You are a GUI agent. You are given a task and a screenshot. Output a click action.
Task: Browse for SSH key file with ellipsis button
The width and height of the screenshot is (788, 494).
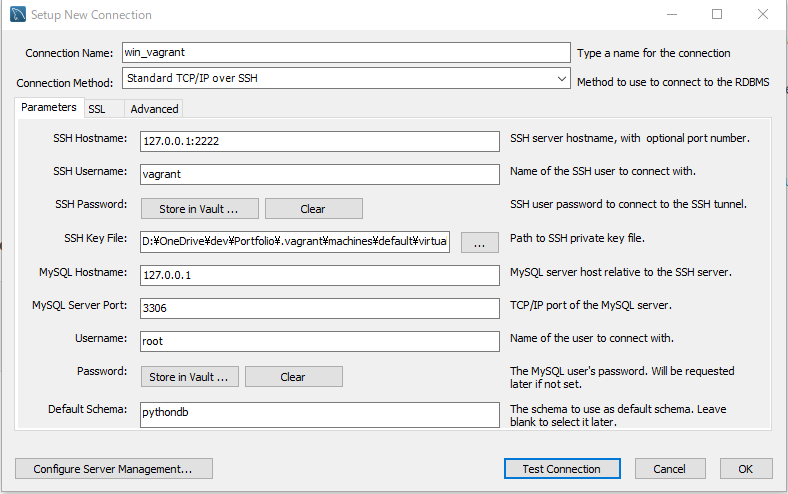479,242
